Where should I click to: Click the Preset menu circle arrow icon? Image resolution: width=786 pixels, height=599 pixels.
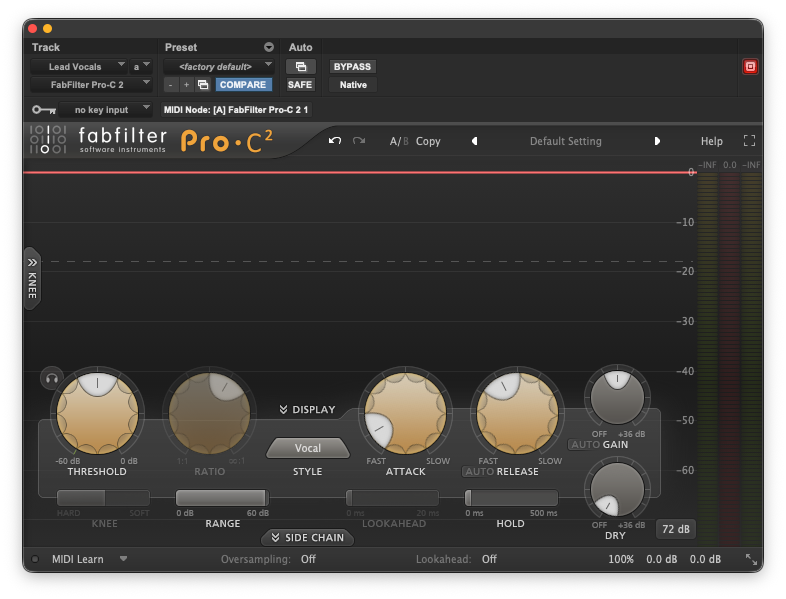tap(269, 47)
